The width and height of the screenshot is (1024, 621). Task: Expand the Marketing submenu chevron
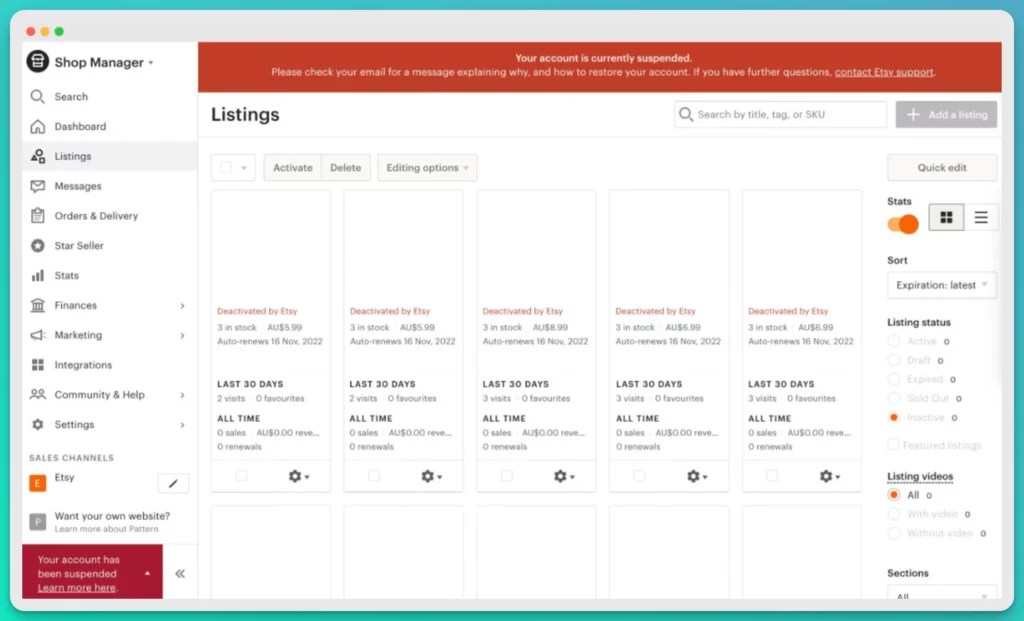182,336
